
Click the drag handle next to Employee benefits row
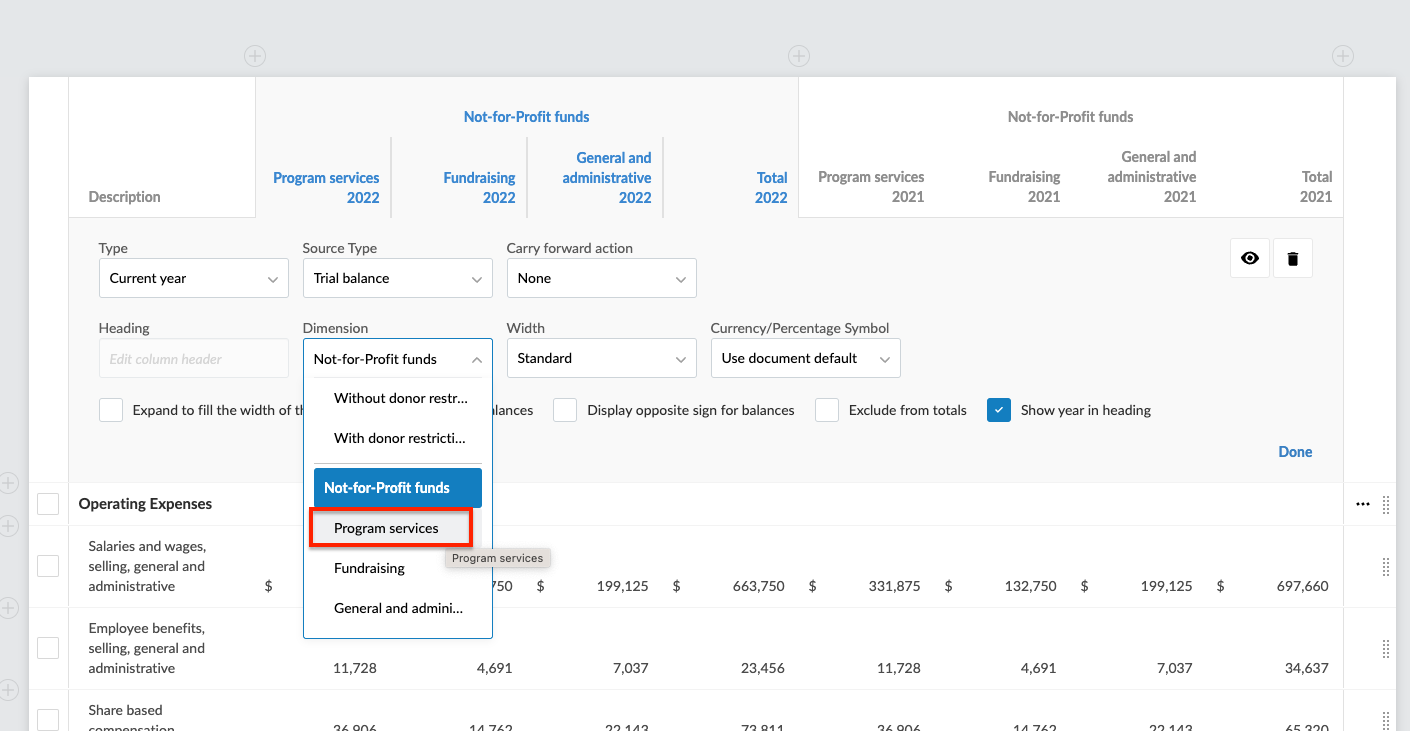tap(1386, 648)
